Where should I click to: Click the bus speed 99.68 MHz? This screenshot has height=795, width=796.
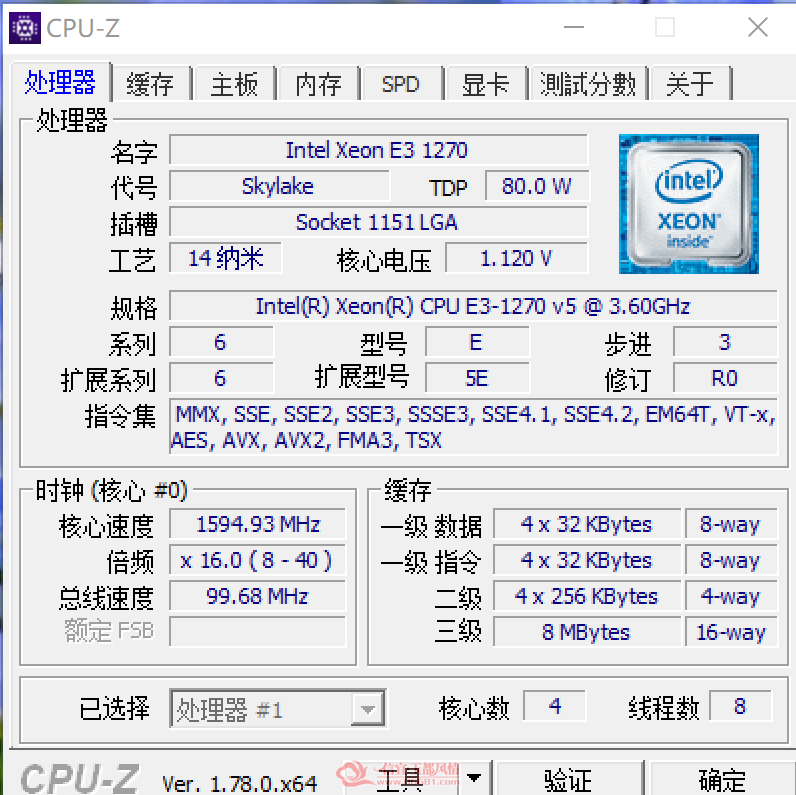click(x=257, y=596)
